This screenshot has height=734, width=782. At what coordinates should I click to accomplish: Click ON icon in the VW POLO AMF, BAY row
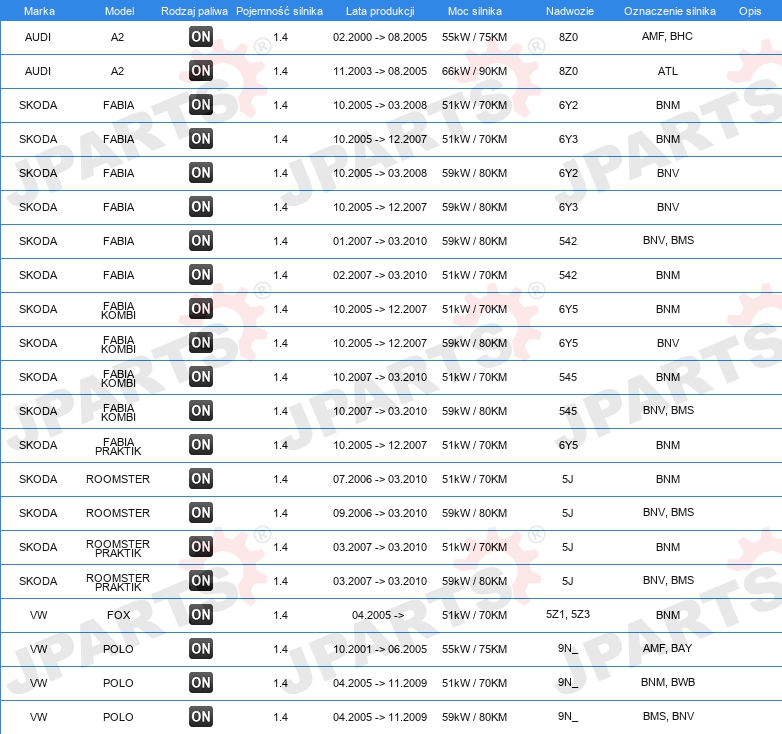coord(201,648)
